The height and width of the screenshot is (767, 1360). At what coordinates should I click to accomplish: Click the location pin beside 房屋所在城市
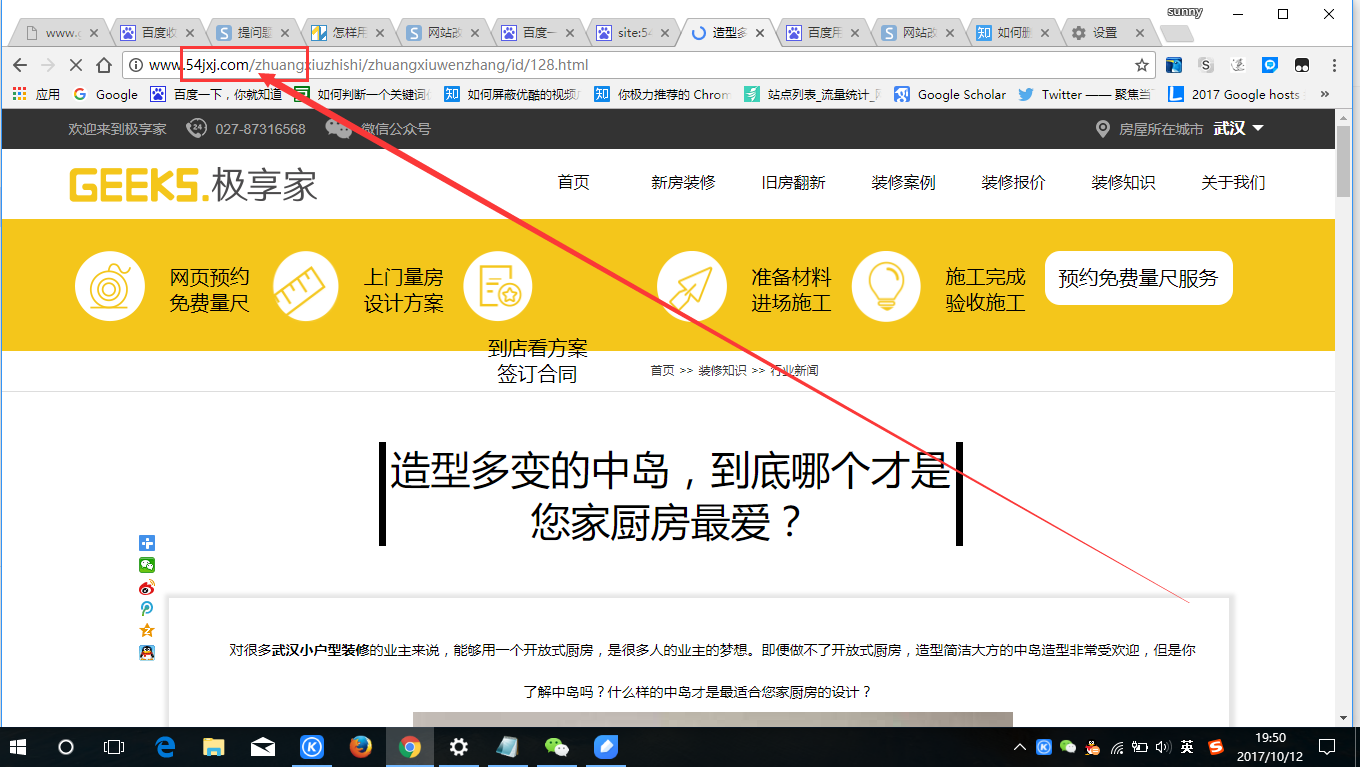coord(1103,128)
